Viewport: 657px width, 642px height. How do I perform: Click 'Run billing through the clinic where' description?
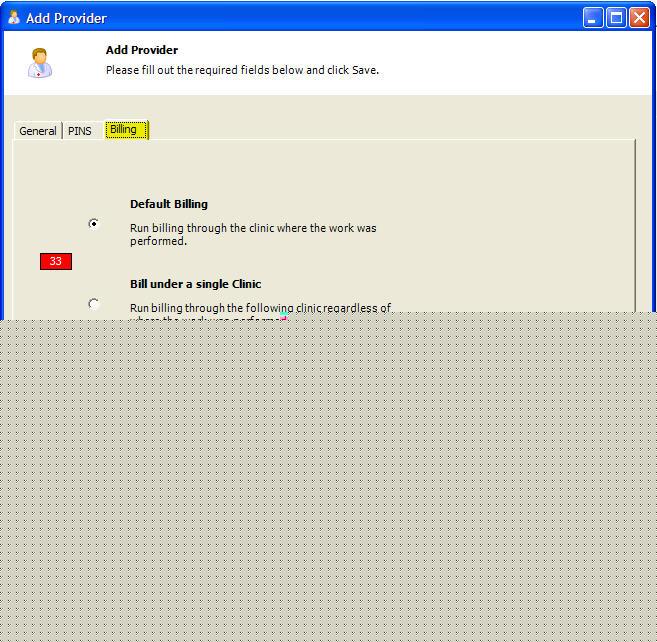coord(253,235)
